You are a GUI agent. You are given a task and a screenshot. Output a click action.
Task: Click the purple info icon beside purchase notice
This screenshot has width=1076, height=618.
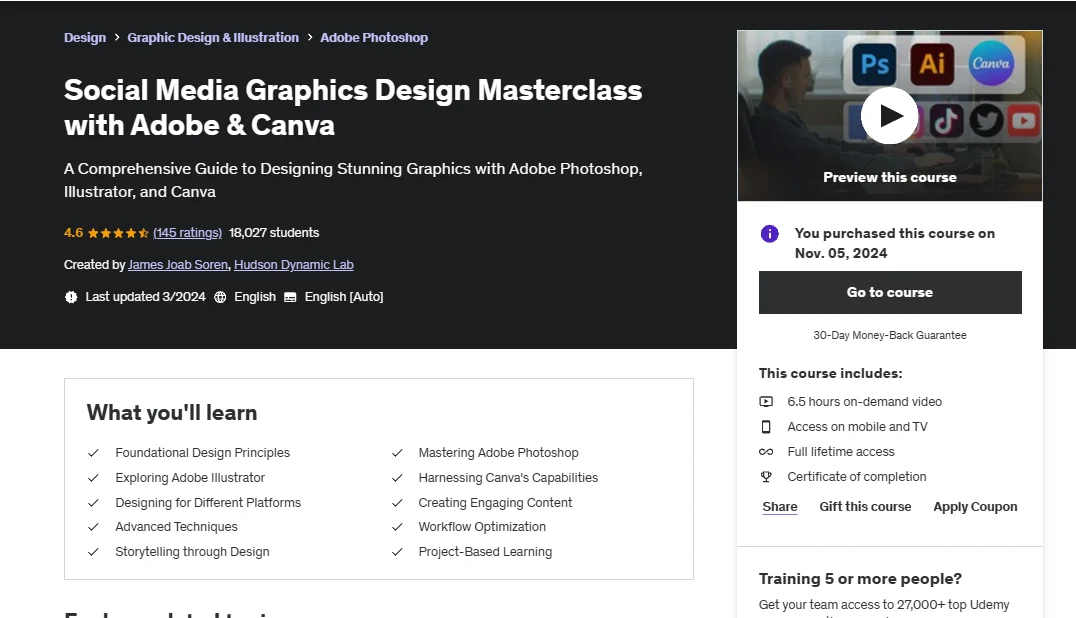click(770, 234)
